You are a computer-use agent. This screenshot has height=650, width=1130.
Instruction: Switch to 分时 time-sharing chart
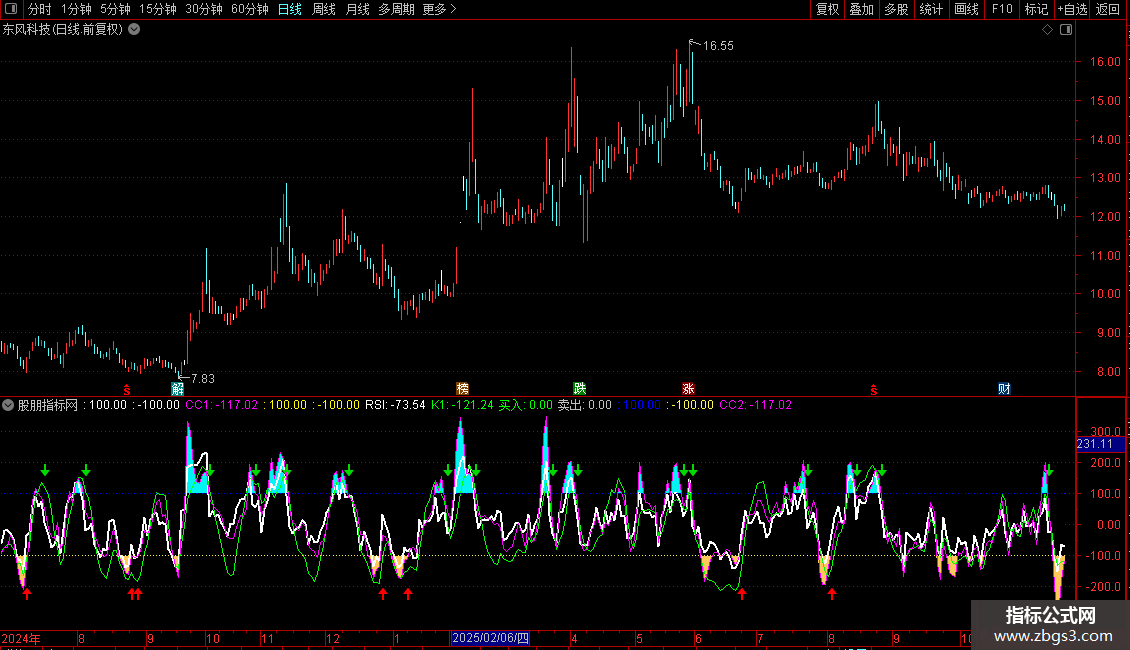coord(40,9)
